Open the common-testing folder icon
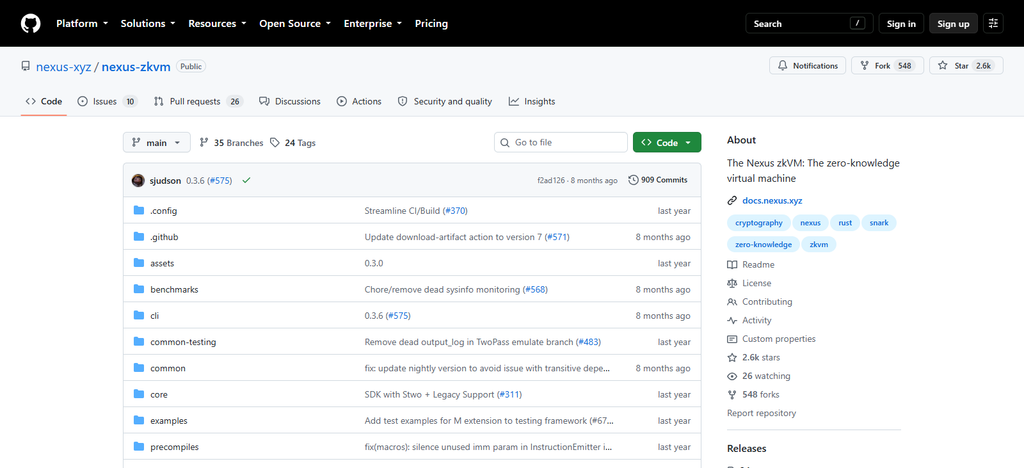 click(x=138, y=341)
